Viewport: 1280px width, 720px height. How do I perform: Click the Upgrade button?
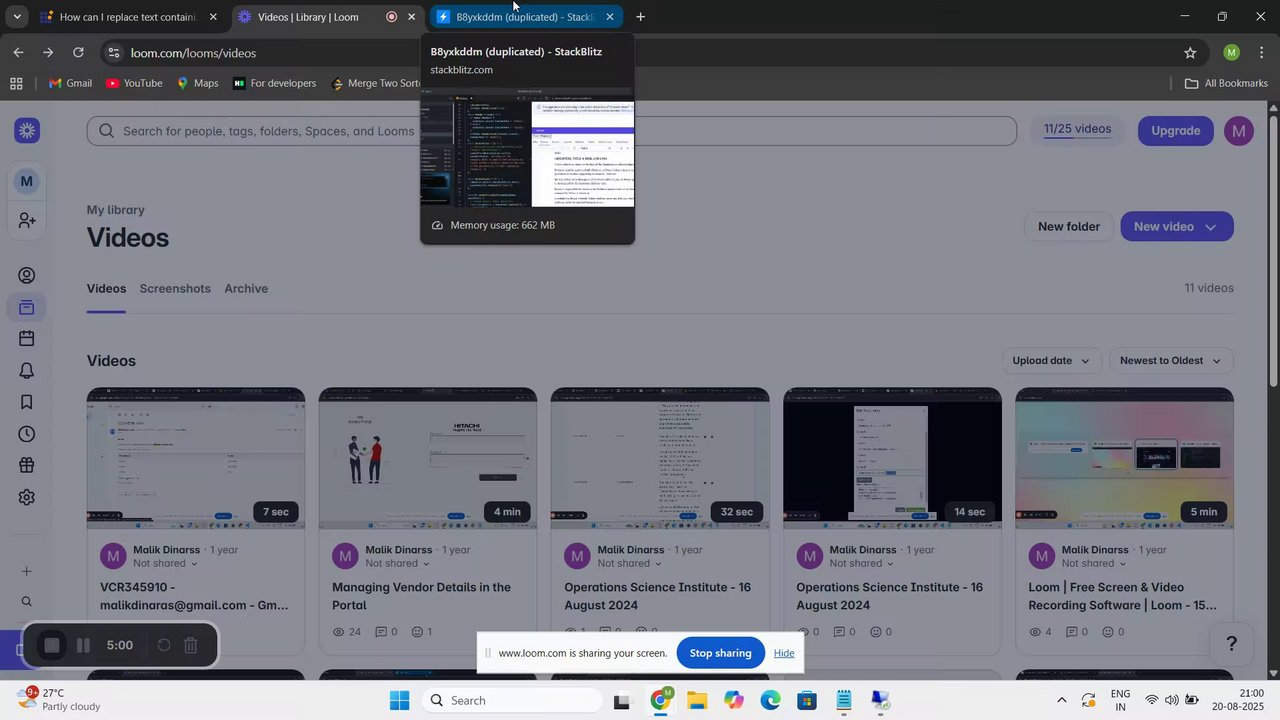pos(1176,131)
